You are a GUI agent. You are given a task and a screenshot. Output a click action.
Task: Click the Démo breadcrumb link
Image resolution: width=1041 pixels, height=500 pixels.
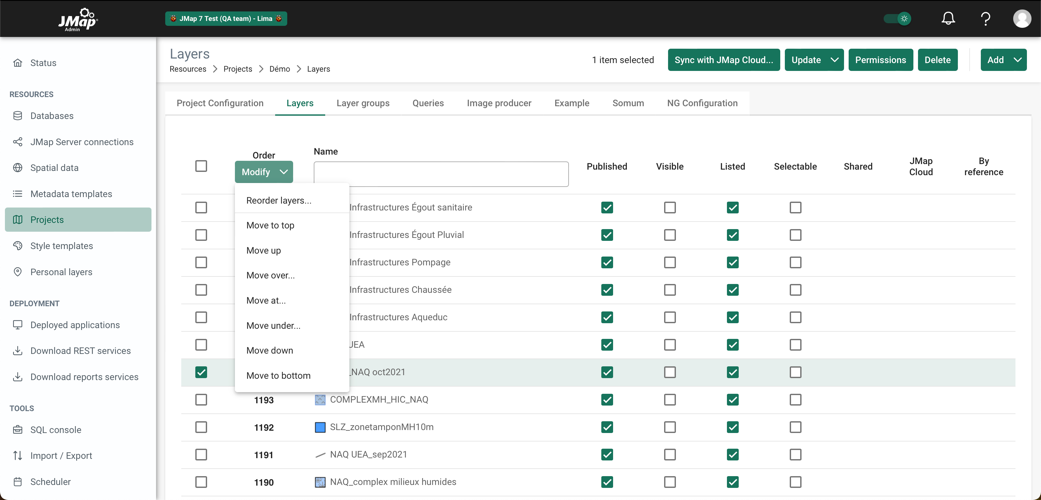(x=279, y=69)
